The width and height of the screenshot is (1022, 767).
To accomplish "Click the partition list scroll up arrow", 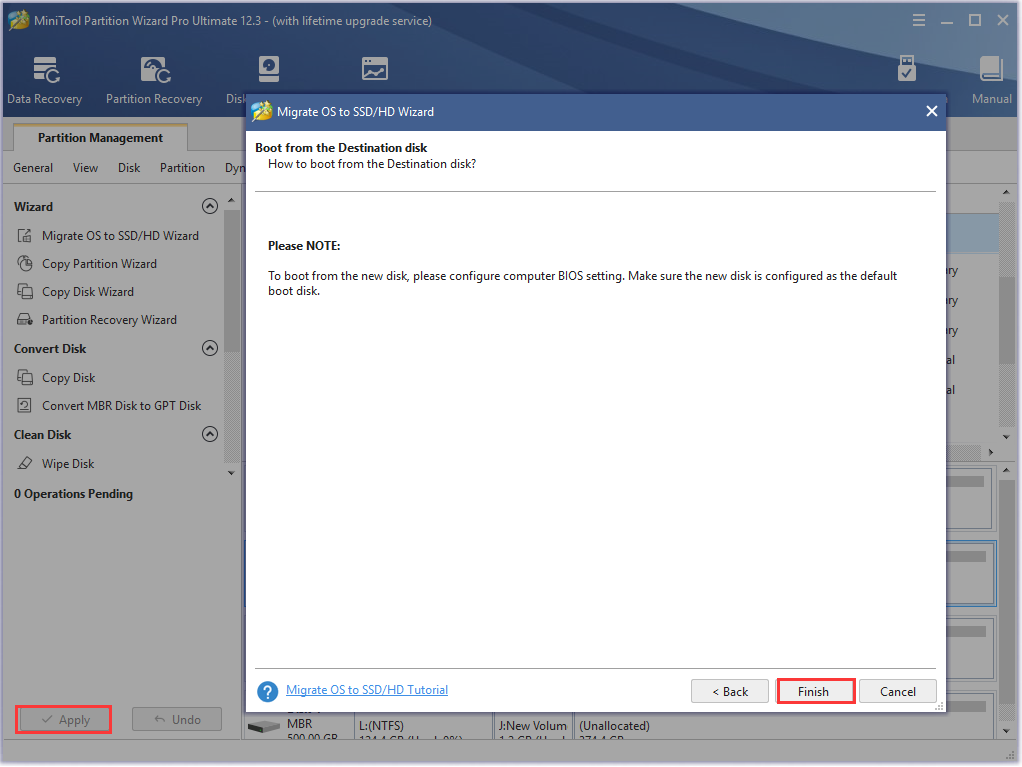I will pyautogui.click(x=1006, y=192).
